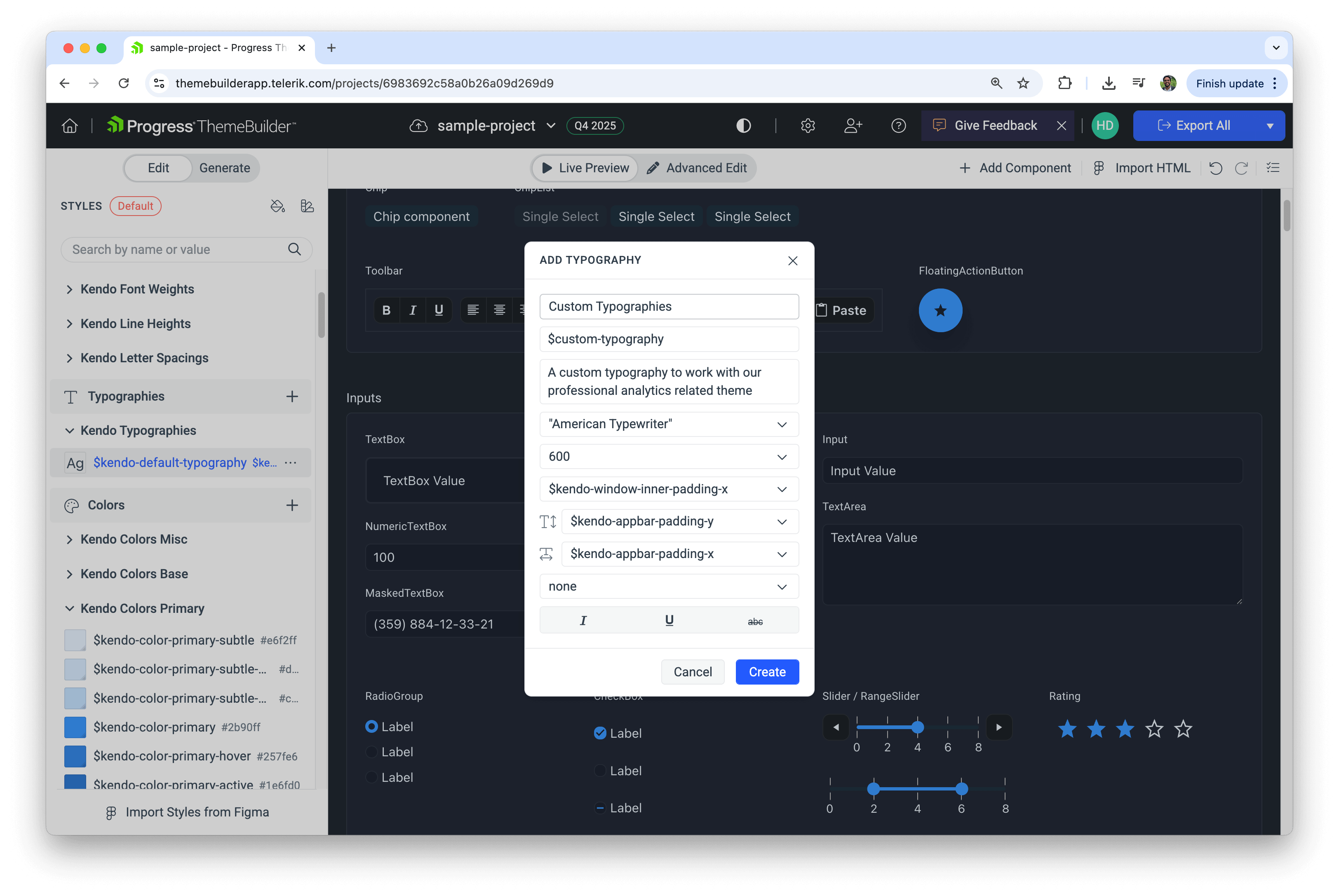This screenshot has height=896, width=1339.
Task: Reload the browser page
Action: [x=123, y=83]
